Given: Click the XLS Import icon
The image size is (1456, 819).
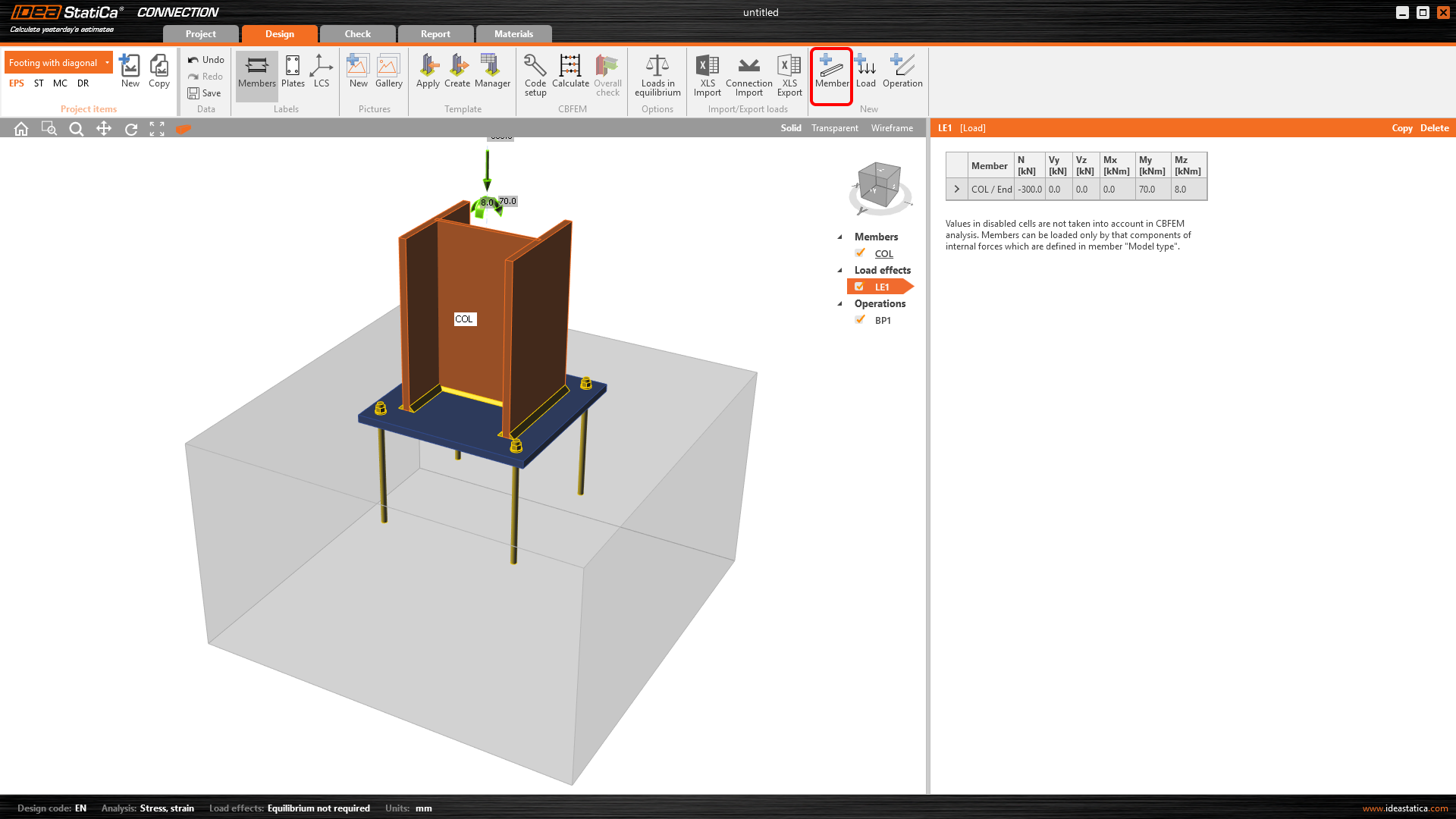Looking at the screenshot, I should coord(707,67).
